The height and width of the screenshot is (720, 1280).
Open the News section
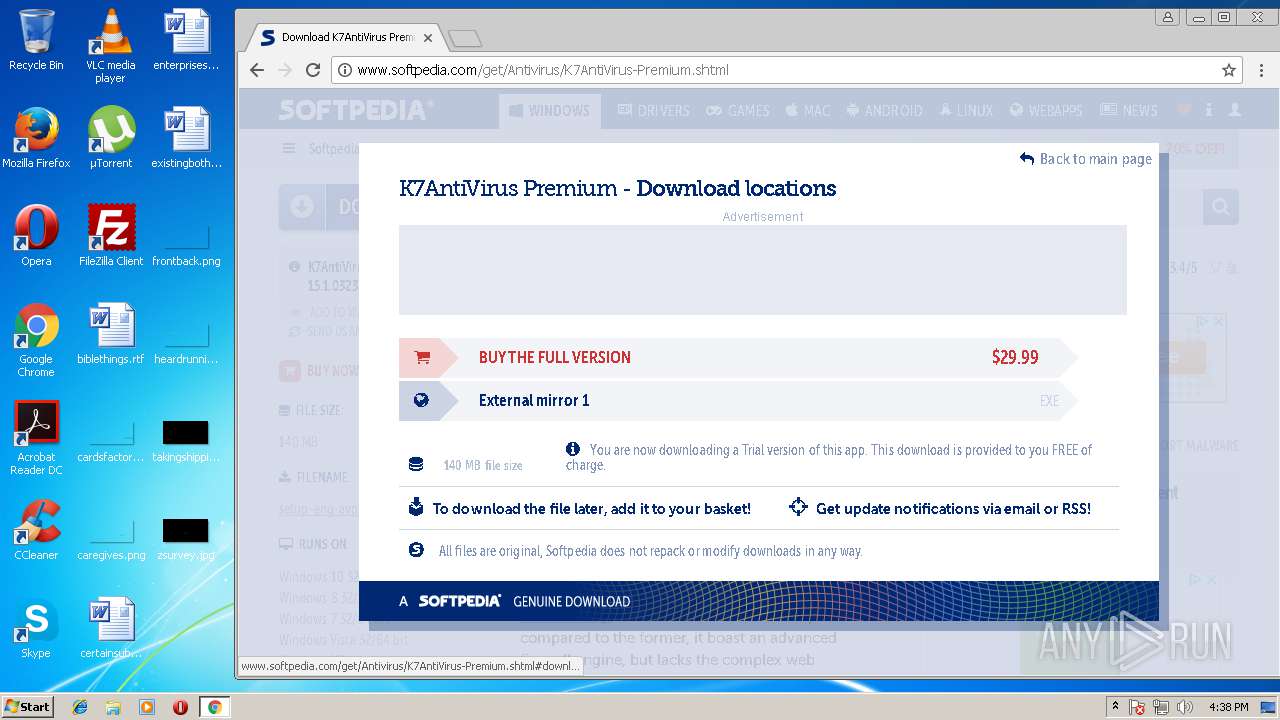pyautogui.click(x=1129, y=110)
